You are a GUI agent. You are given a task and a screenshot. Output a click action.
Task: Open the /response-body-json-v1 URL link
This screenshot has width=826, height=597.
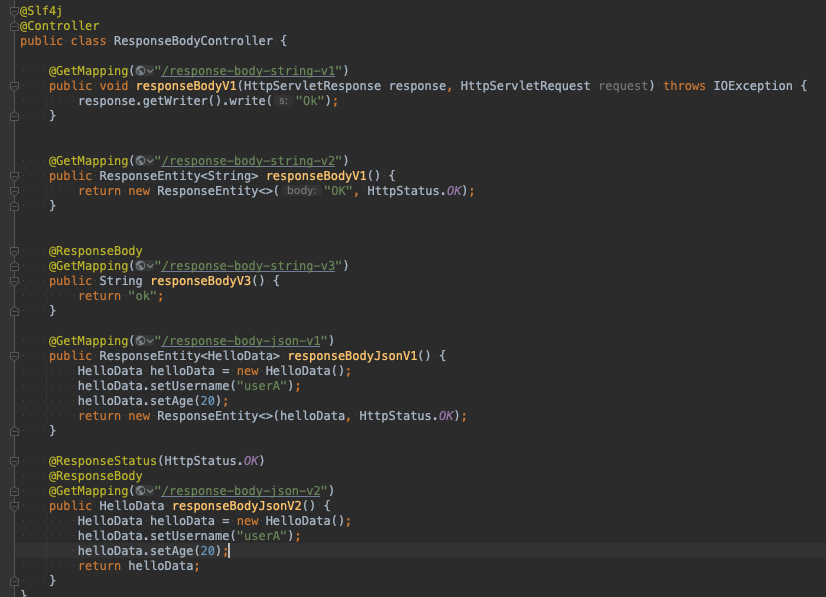241,341
